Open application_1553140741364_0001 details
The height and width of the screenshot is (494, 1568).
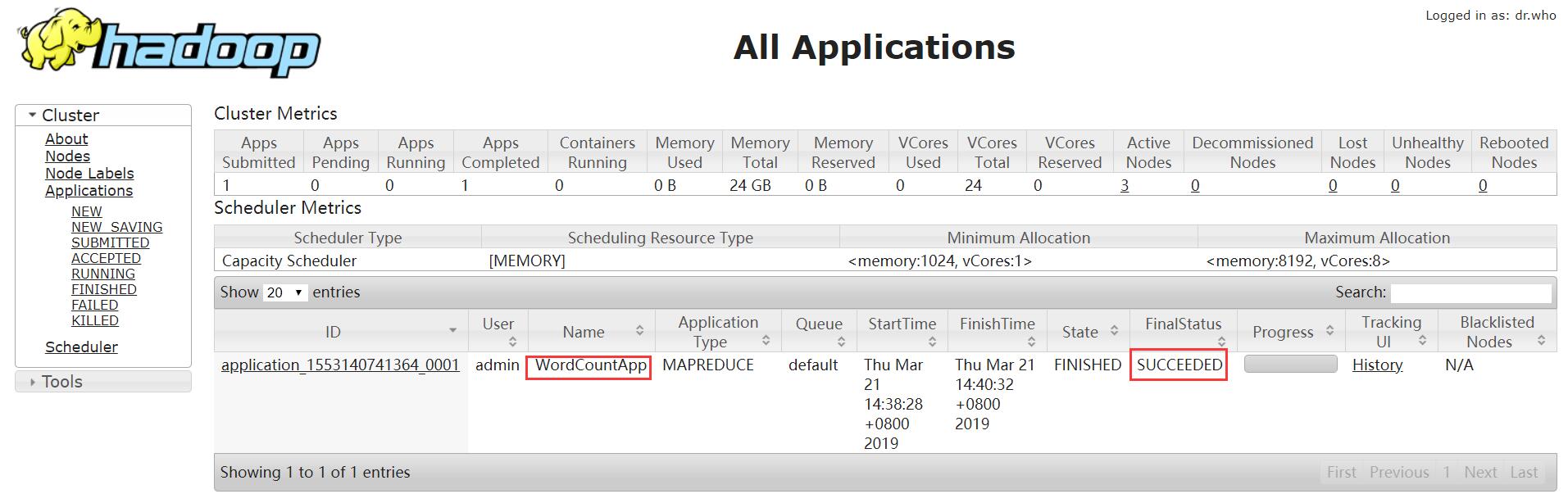pos(340,365)
